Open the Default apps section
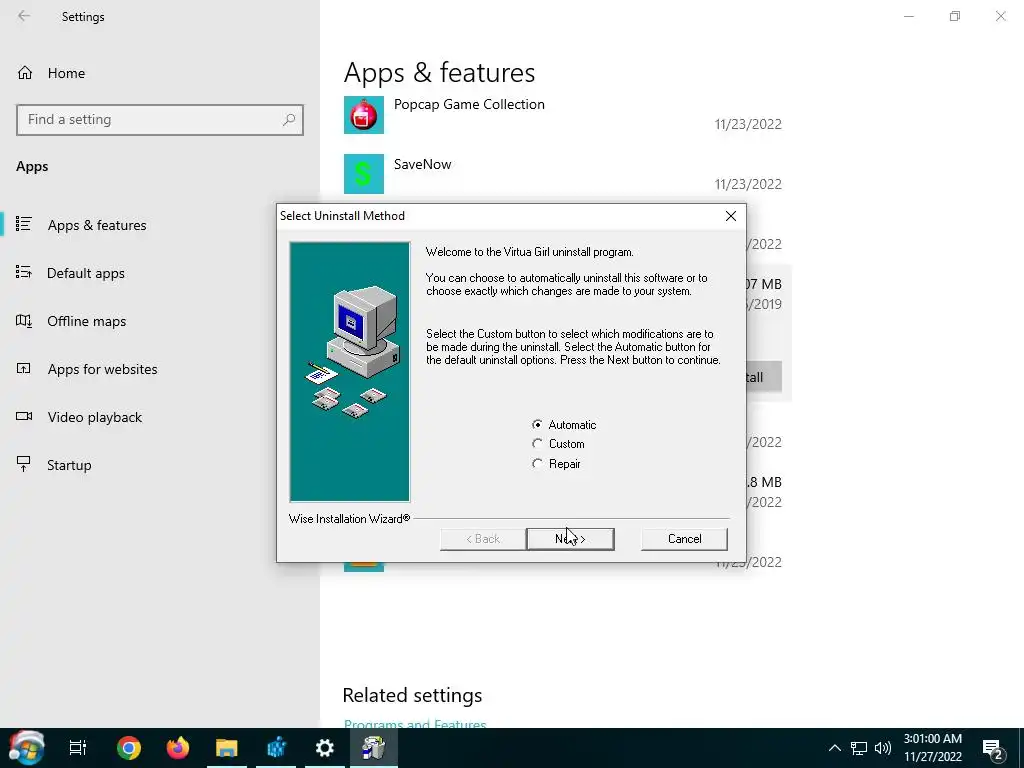The image size is (1024, 768). 86,273
